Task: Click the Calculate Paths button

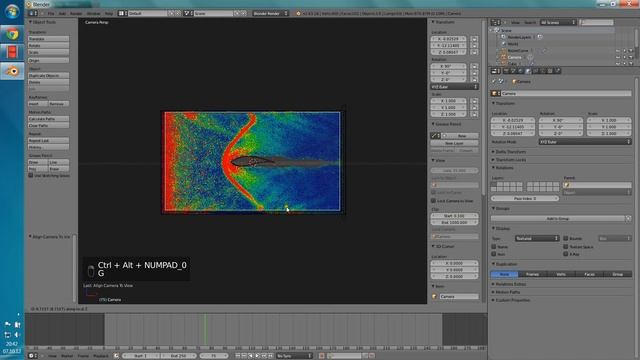Action: pos(48,119)
